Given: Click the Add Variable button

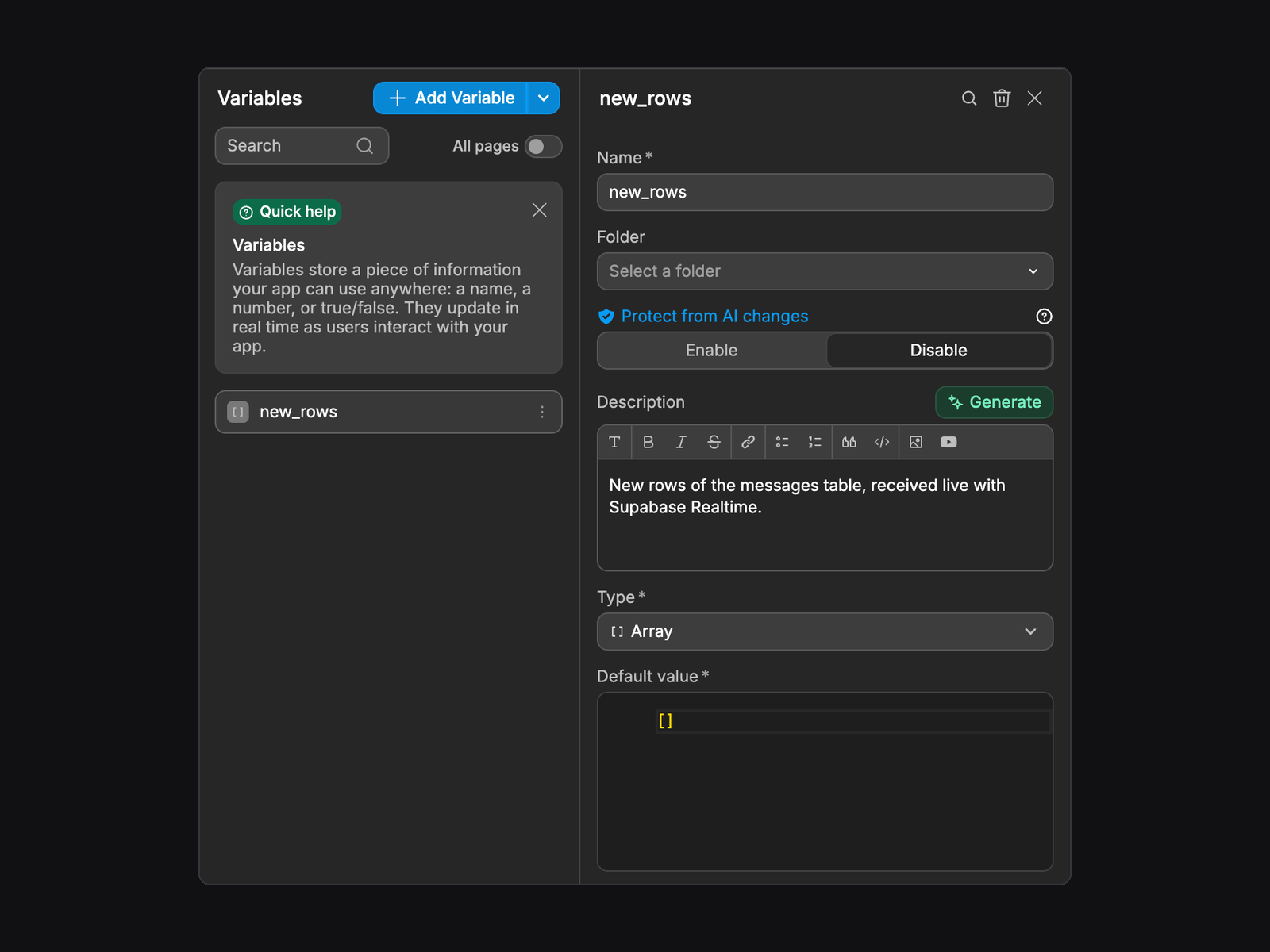Looking at the screenshot, I should 450,98.
